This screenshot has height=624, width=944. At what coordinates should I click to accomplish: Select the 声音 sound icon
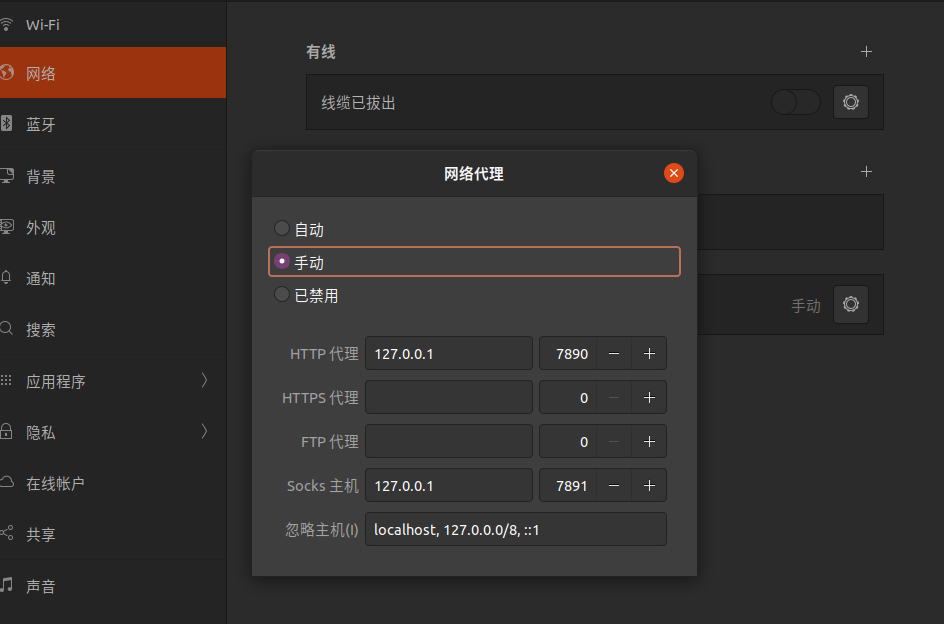point(10,586)
